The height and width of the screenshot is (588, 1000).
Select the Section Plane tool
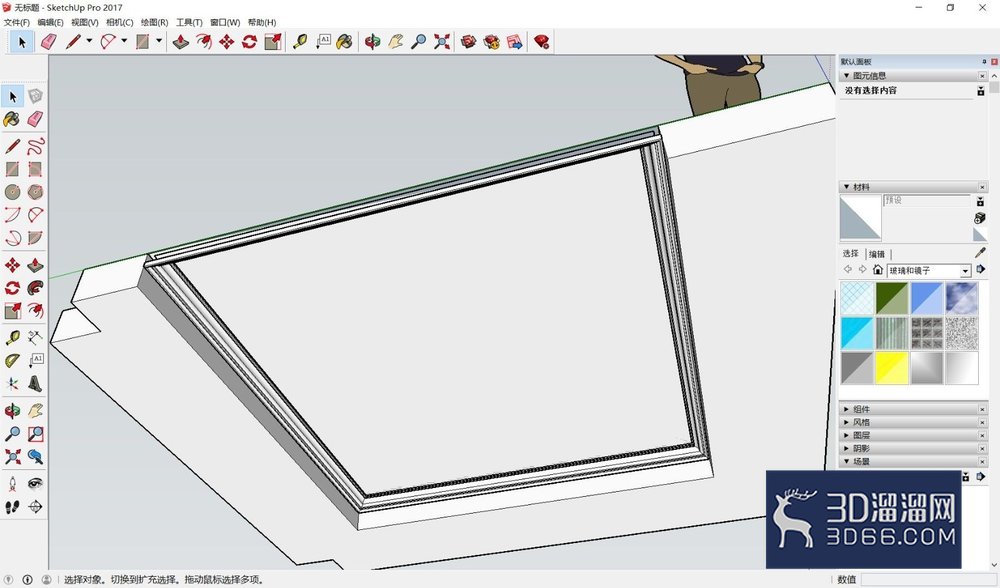click(35, 506)
